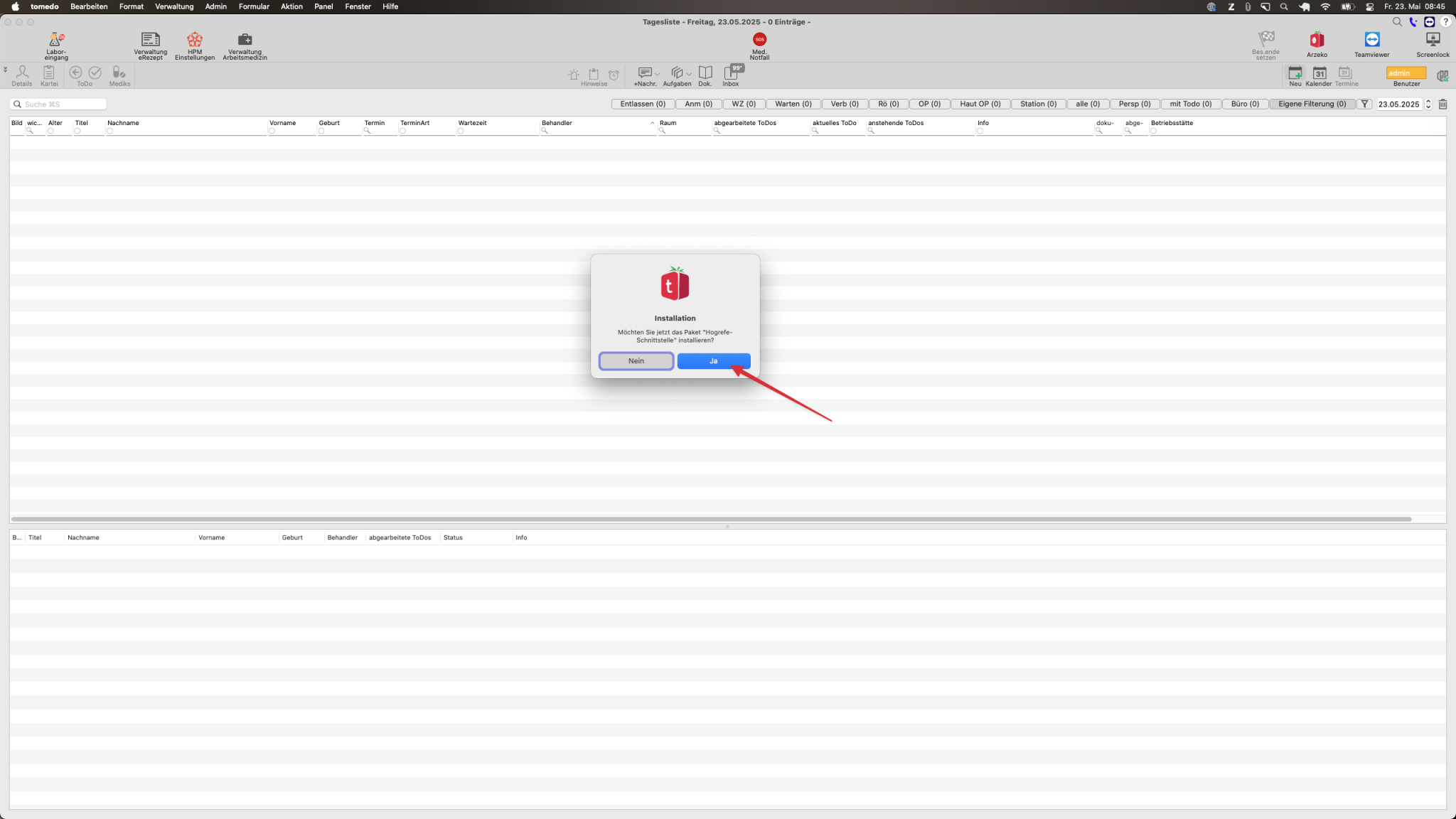1456x819 pixels.
Task: Click the horizontal scrollbar under the list
Action: (x=711, y=519)
